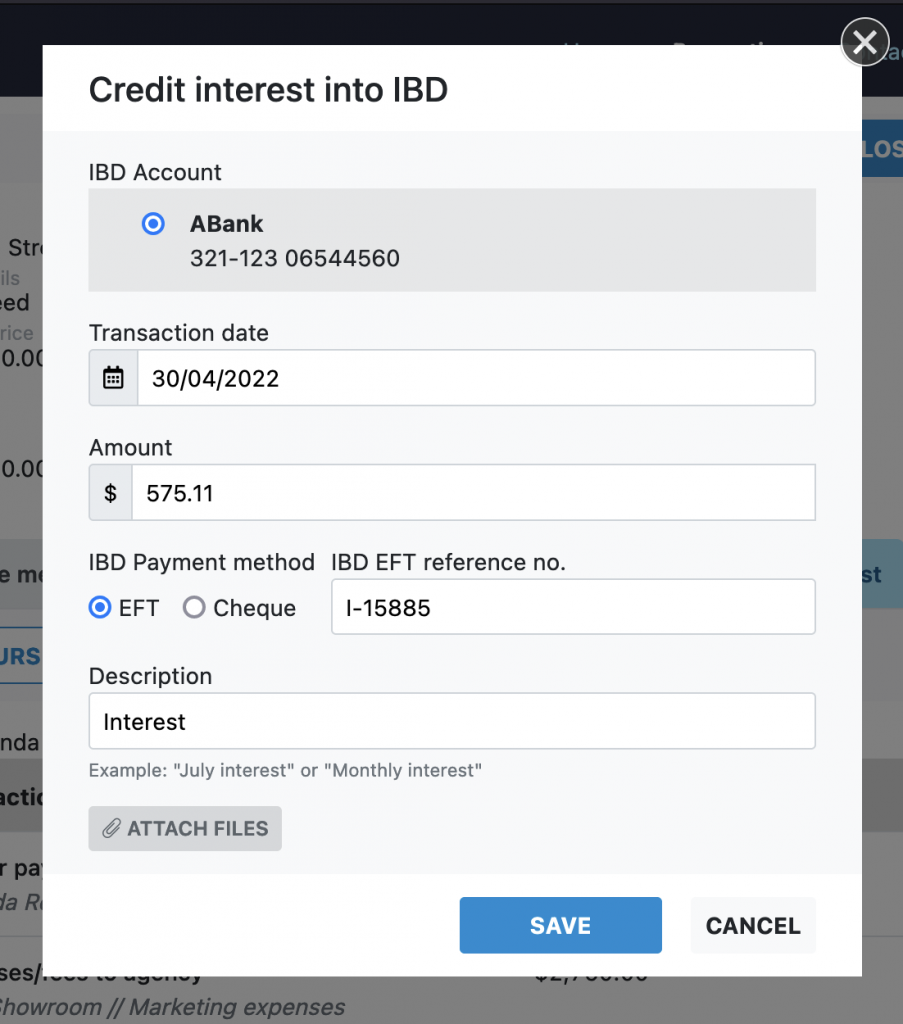903x1024 pixels.
Task: Click the "IBD Account" section label
Action: [155, 172]
